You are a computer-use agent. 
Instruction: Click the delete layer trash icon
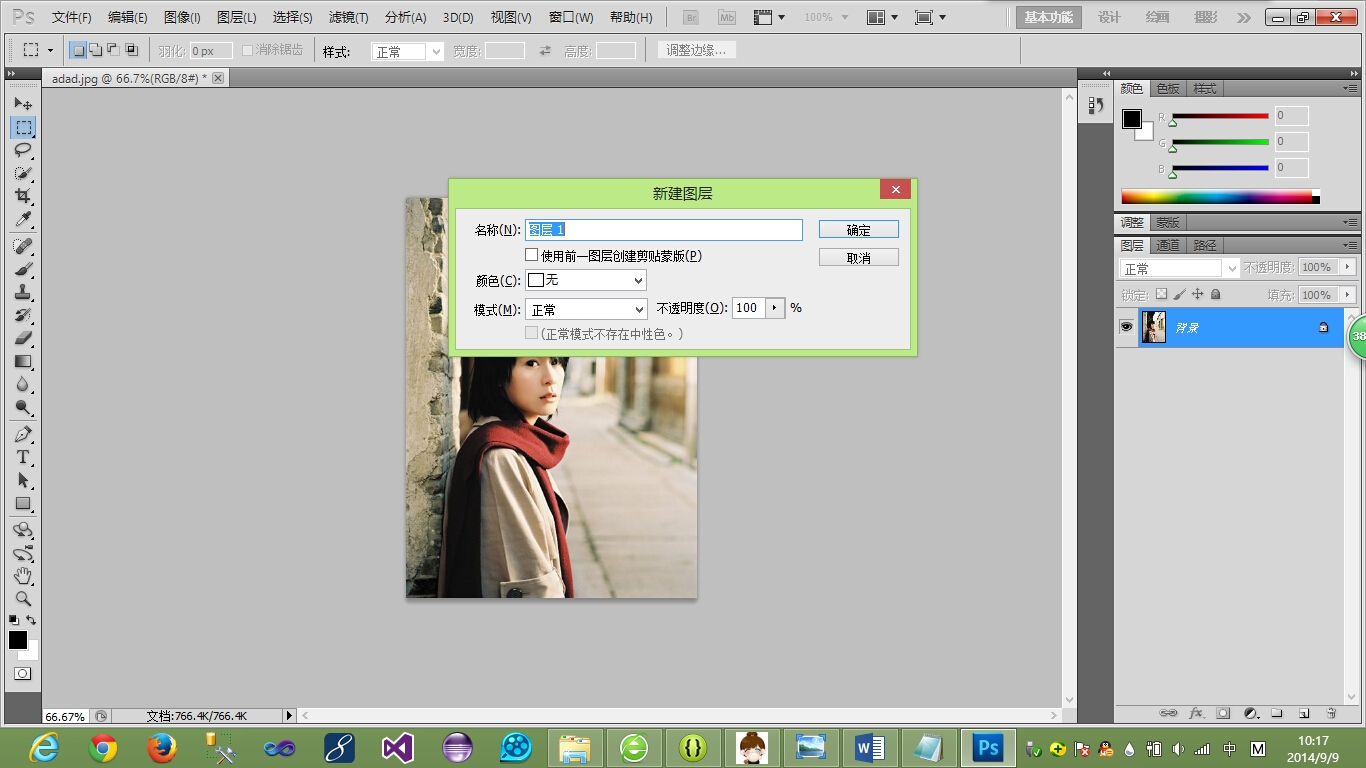[x=1331, y=713]
